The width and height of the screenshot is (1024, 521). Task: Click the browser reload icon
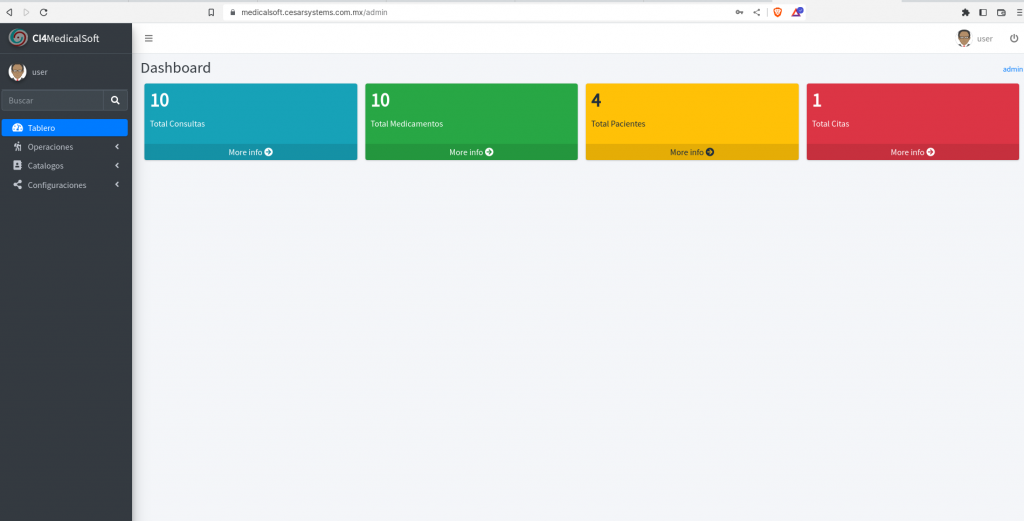click(x=43, y=12)
